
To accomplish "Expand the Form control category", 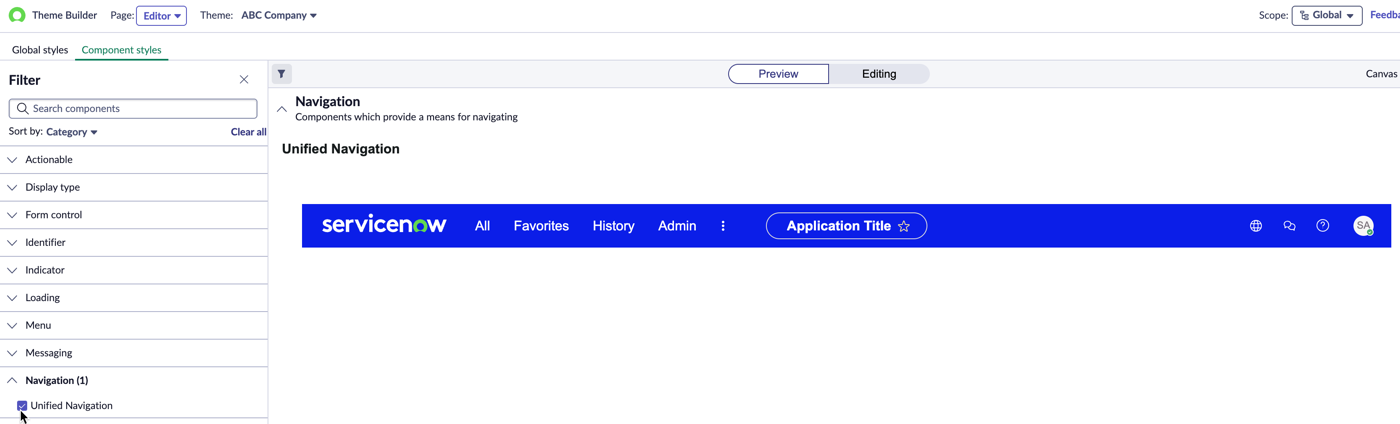I will tap(134, 215).
